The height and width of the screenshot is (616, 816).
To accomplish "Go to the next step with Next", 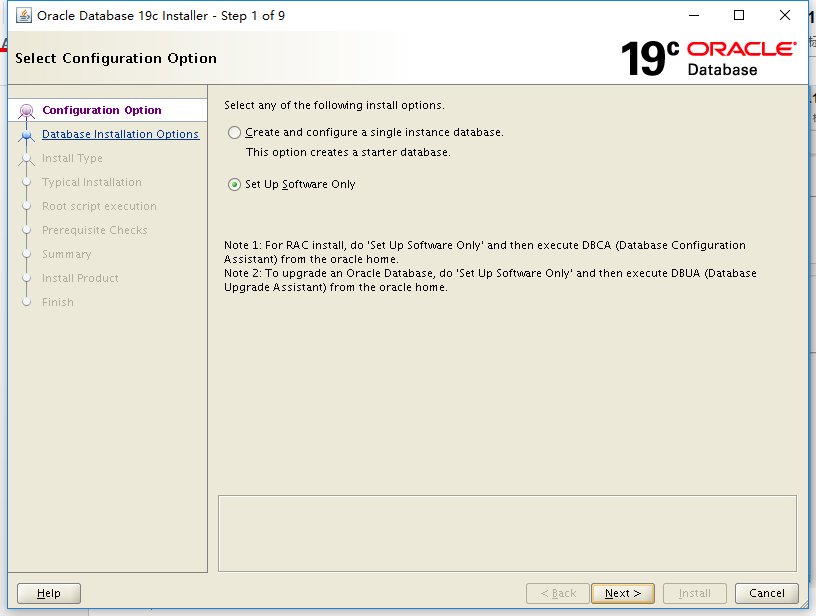I will [623, 593].
